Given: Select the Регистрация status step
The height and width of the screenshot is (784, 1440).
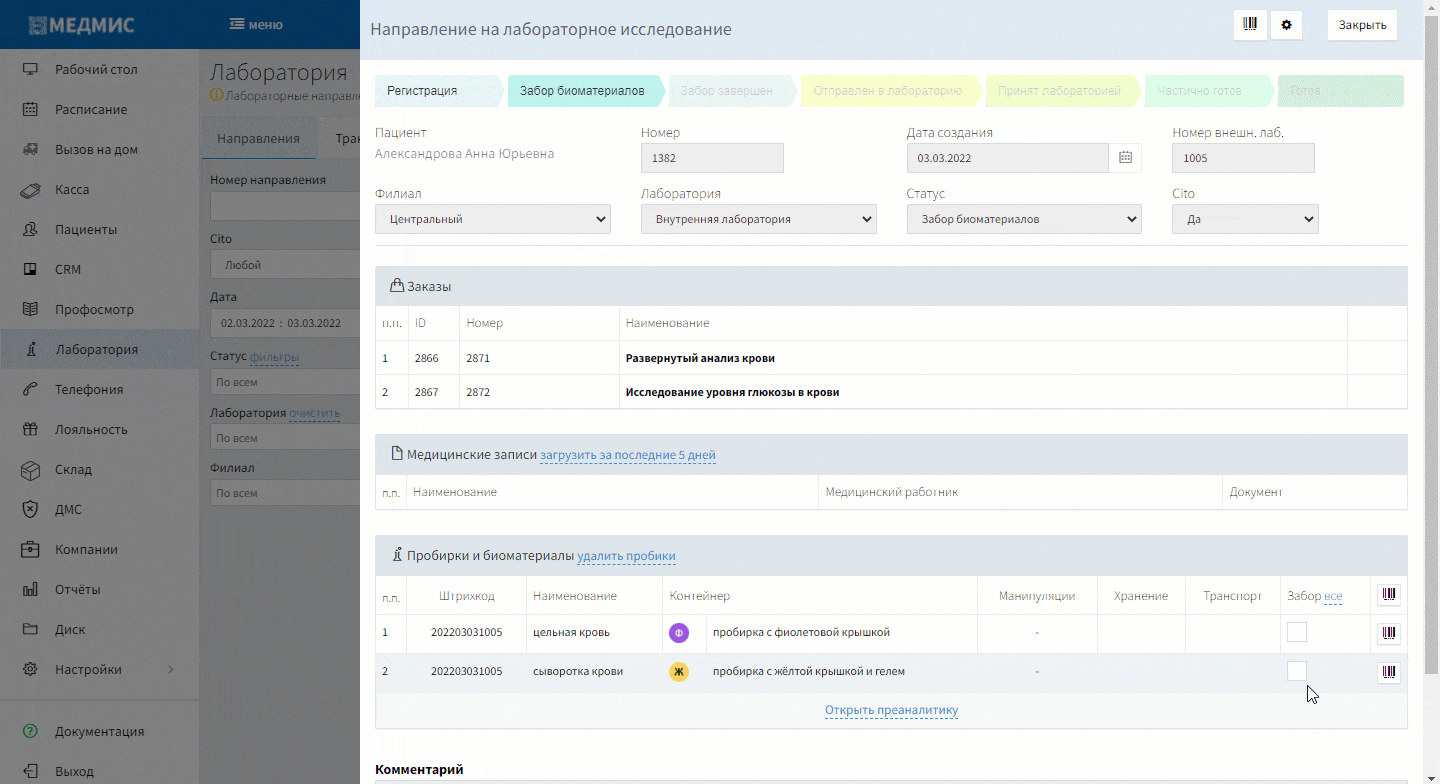Looking at the screenshot, I should [437, 91].
